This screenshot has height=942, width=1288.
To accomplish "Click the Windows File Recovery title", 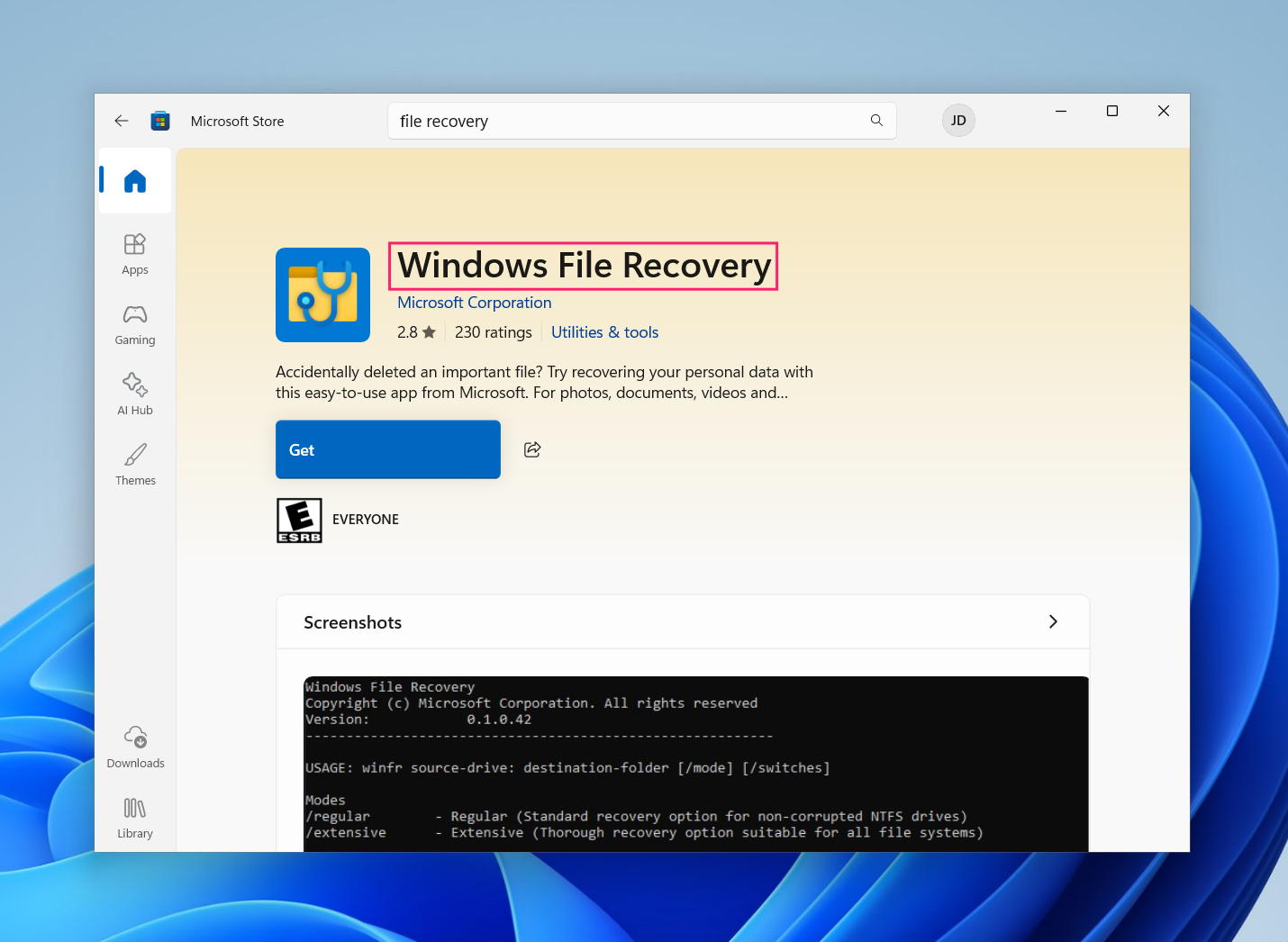I will pos(585,266).
